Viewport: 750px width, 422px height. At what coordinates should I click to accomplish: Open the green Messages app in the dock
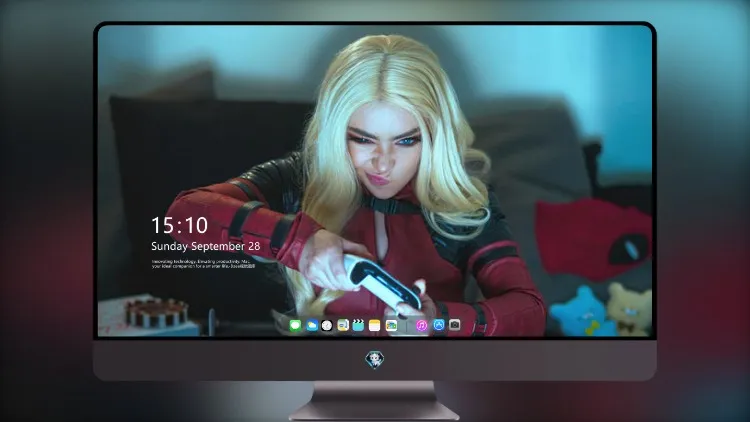point(295,326)
